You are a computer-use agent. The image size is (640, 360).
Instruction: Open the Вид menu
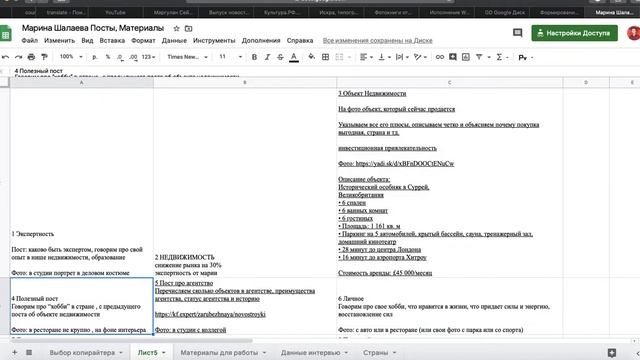87,40
